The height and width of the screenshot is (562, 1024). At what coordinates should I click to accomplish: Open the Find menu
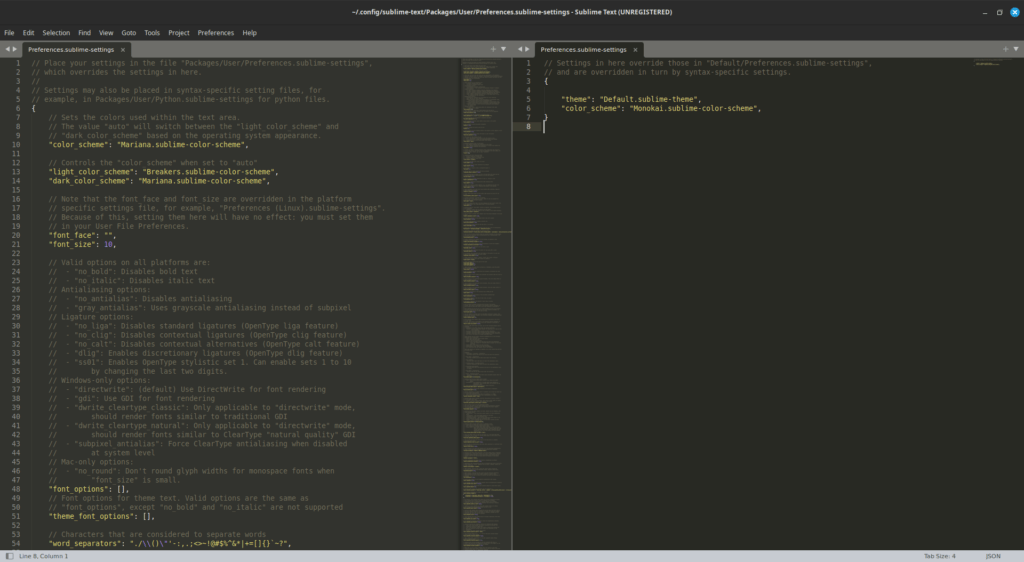pos(84,33)
